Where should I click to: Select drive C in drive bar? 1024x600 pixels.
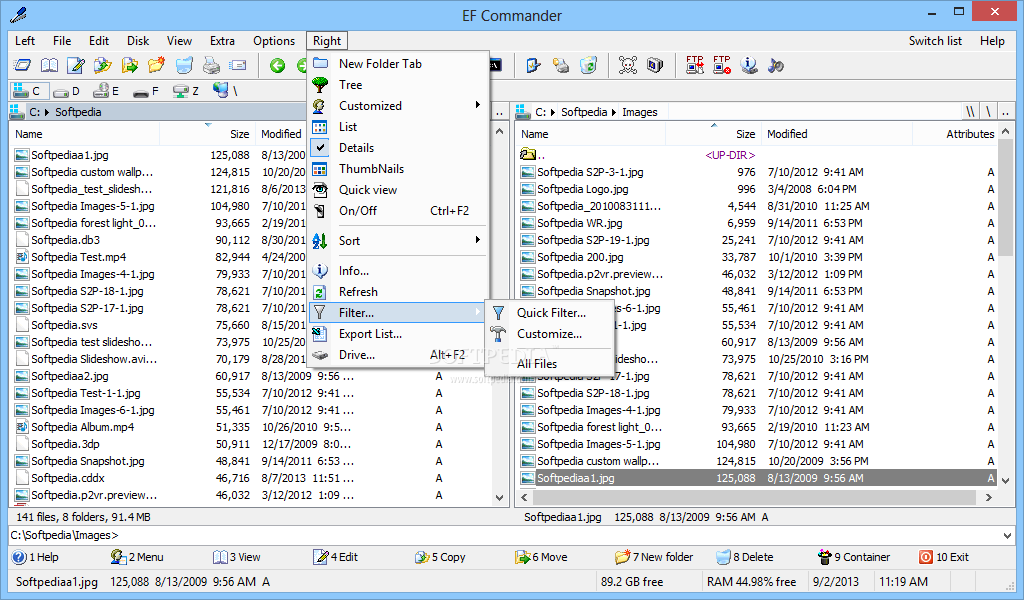click(27, 91)
